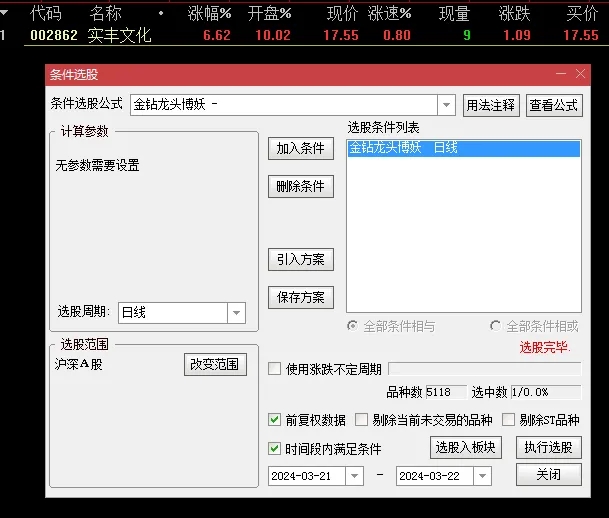Sort by the 涨幅% column header
This screenshot has height=518, width=609.
click(x=209, y=13)
